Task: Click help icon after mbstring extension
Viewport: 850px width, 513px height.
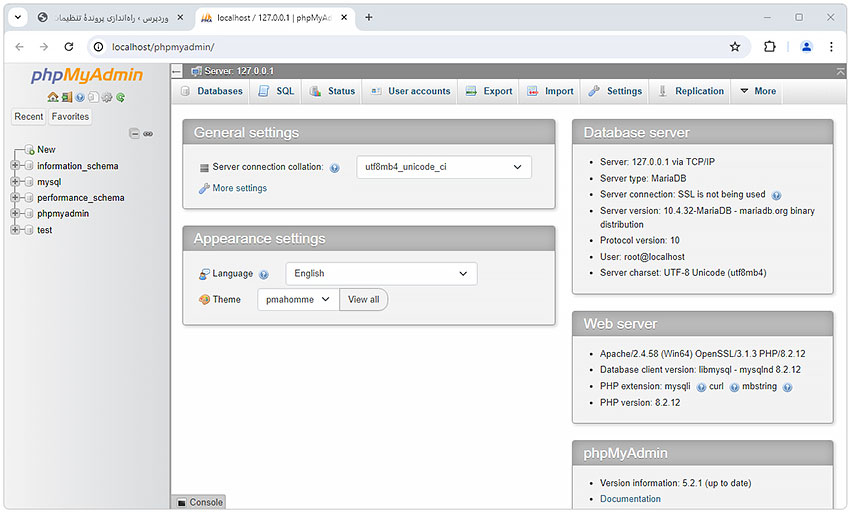Action: pos(788,387)
